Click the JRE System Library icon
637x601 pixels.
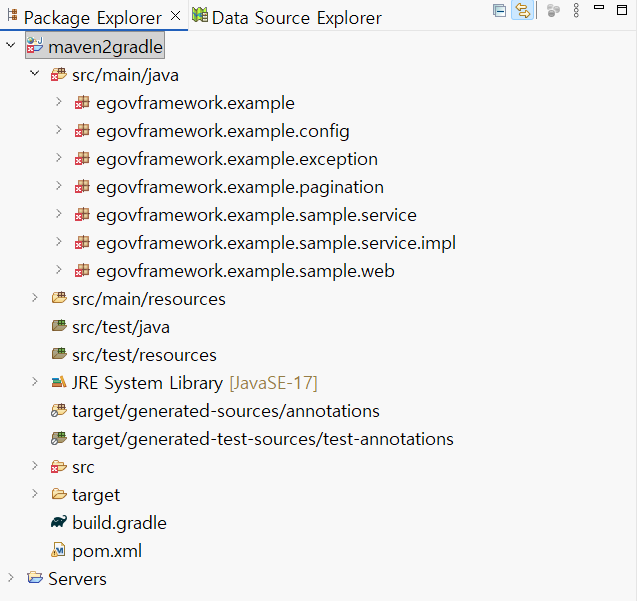[58, 383]
